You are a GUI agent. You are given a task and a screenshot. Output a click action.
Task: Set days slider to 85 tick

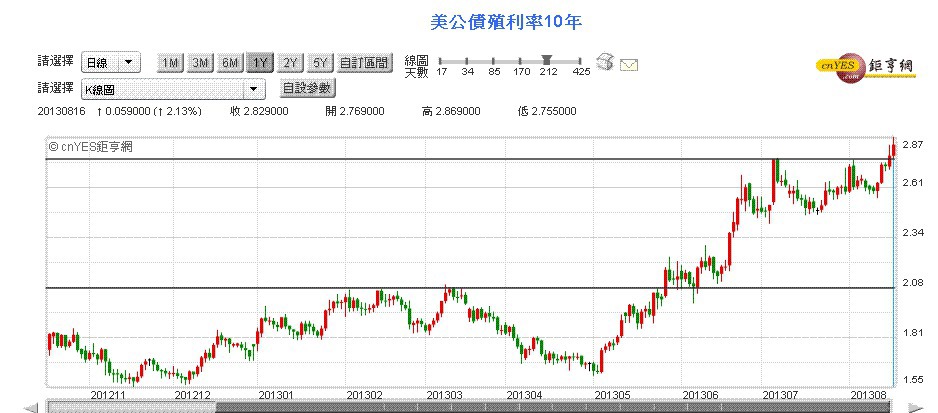[493, 61]
